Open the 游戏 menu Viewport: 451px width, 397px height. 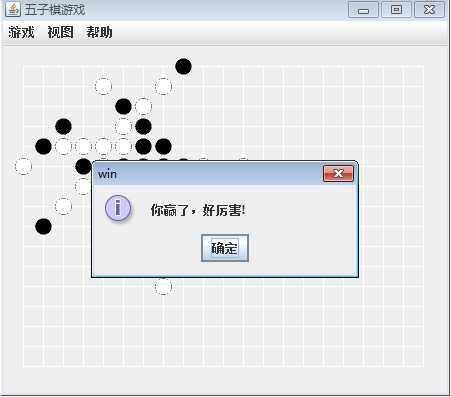pos(21,32)
